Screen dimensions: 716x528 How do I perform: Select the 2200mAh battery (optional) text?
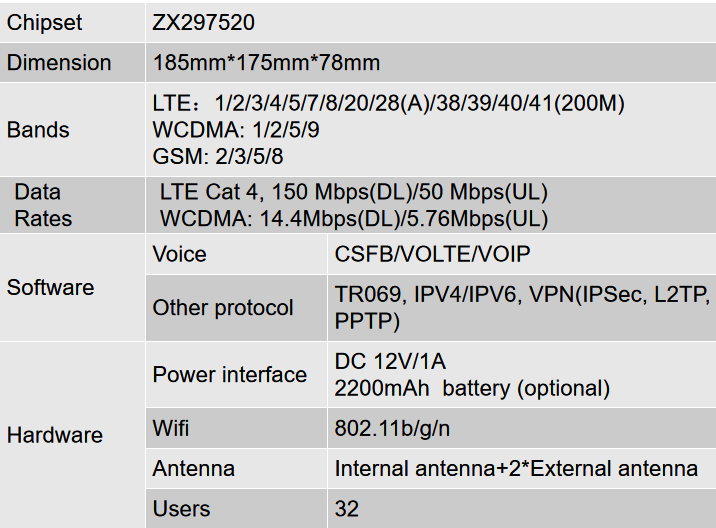pos(472,389)
